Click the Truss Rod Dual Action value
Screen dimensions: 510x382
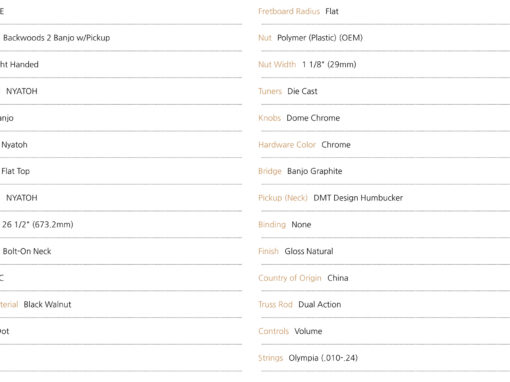[320, 304]
